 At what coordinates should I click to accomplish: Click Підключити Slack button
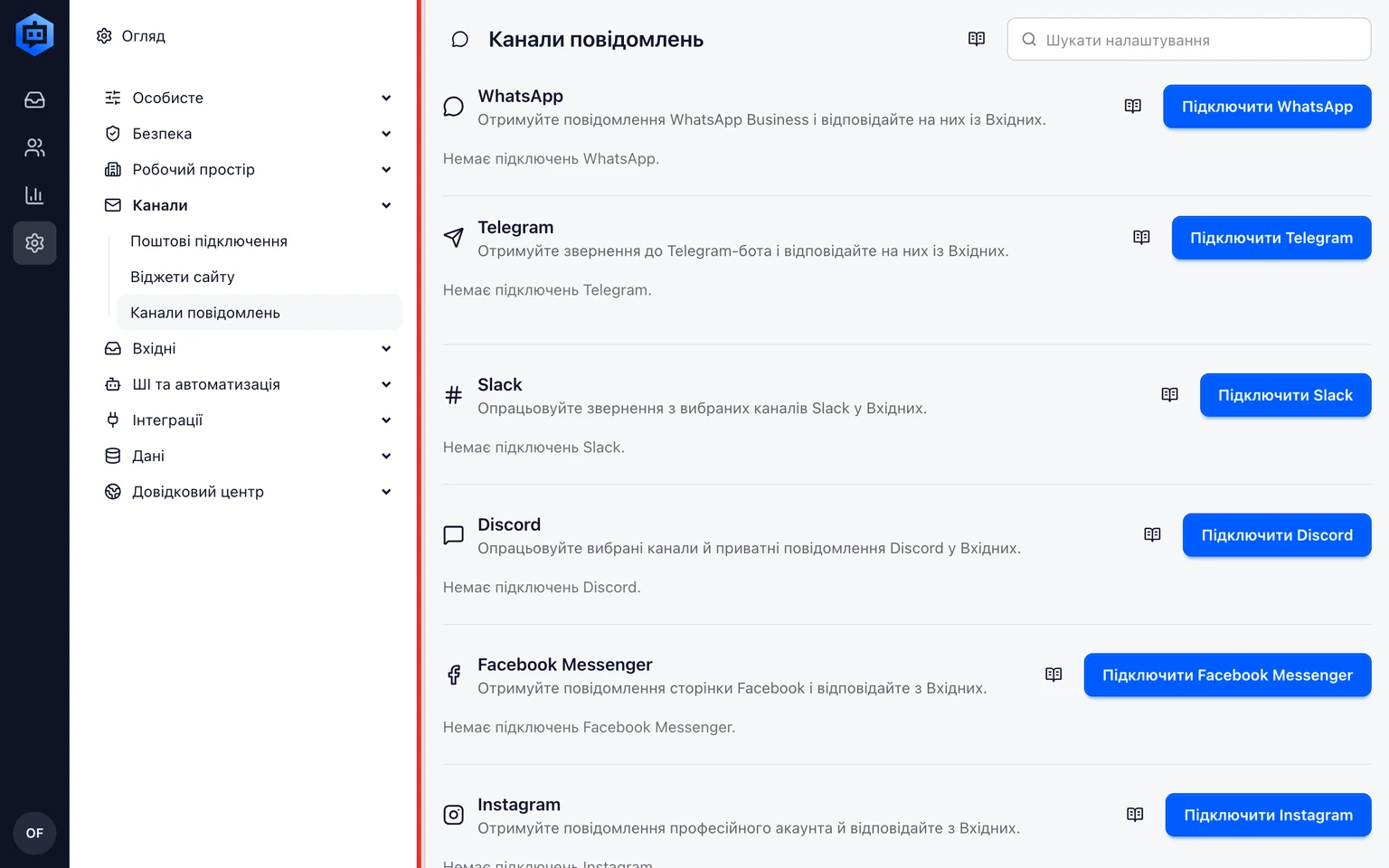[1285, 395]
